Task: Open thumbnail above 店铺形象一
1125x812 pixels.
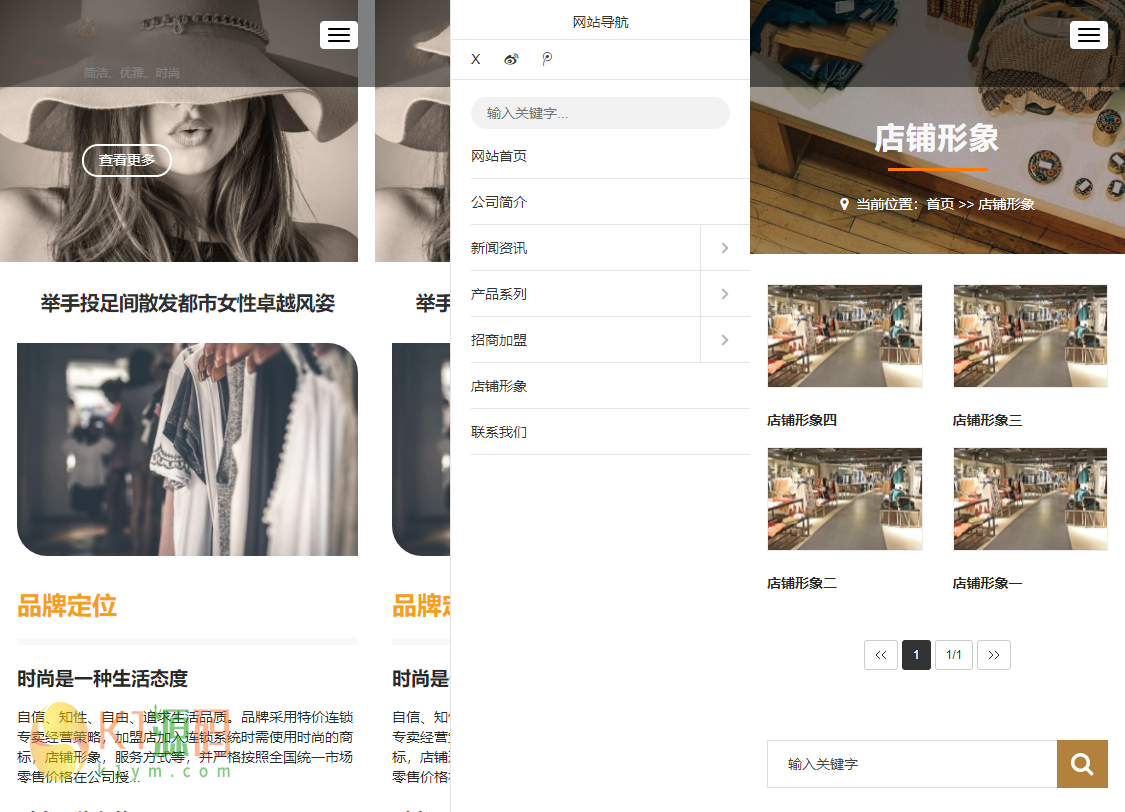Action: (x=1030, y=499)
